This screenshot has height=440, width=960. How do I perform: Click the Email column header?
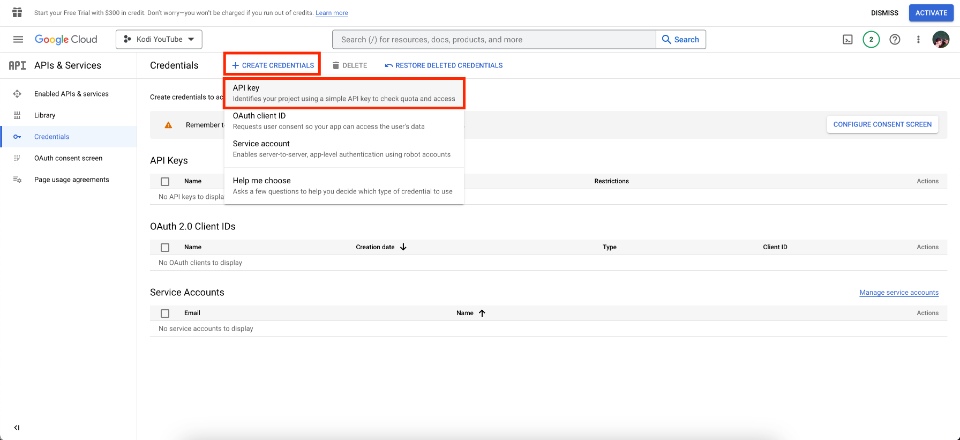click(x=192, y=313)
